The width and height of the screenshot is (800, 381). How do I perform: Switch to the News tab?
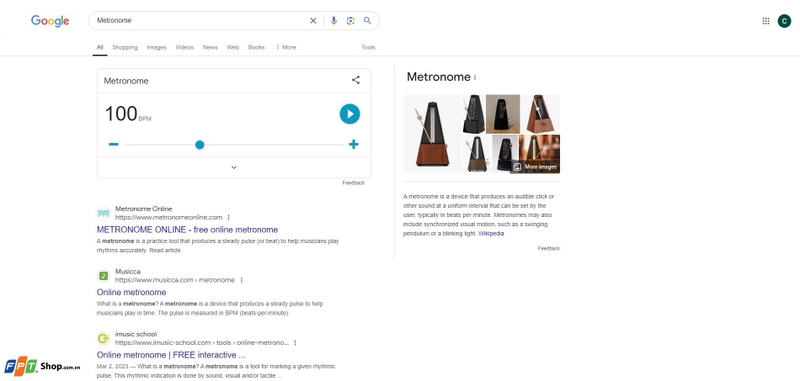click(210, 47)
